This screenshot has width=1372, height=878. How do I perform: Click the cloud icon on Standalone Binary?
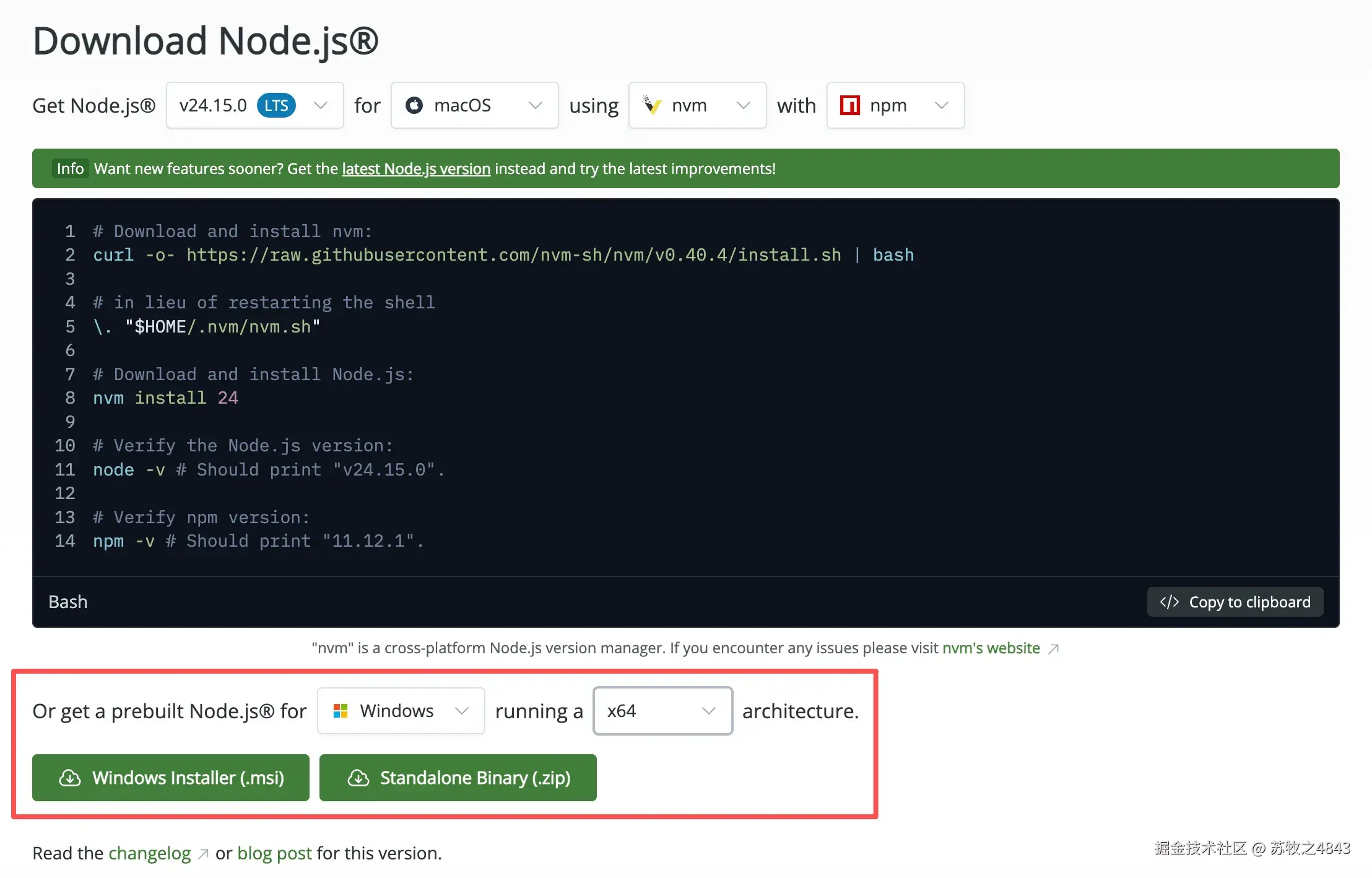click(358, 778)
